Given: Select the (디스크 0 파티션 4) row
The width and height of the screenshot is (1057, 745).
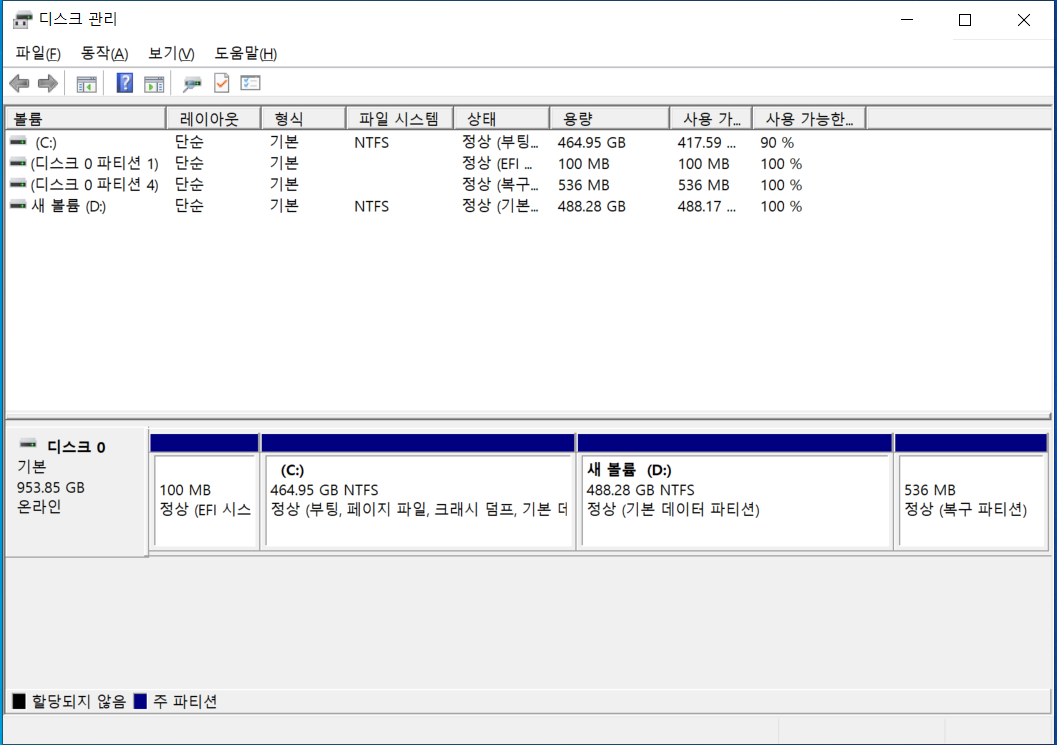Looking at the screenshot, I should tap(437, 185).
